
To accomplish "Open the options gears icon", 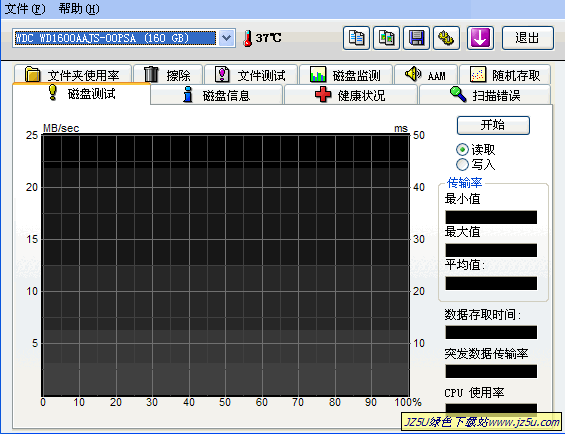I will [446, 38].
